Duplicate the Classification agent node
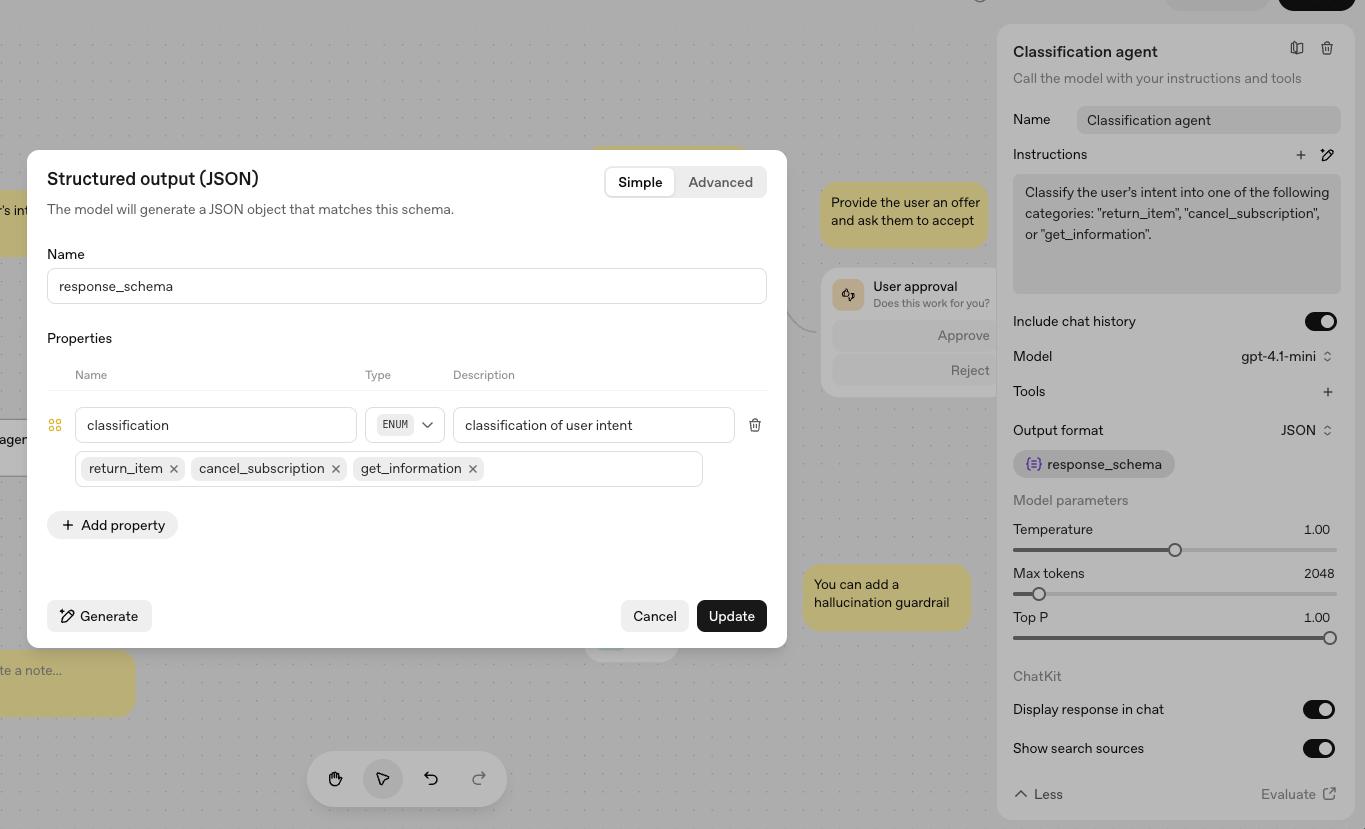Viewport: 1365px width, 829px height. [x=1297, y=48]
